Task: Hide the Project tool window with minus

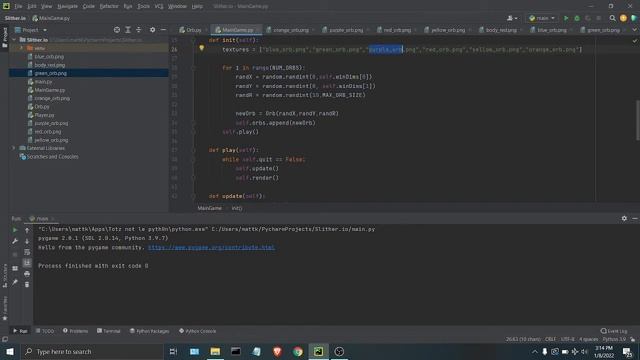Action: coord(163,30)
